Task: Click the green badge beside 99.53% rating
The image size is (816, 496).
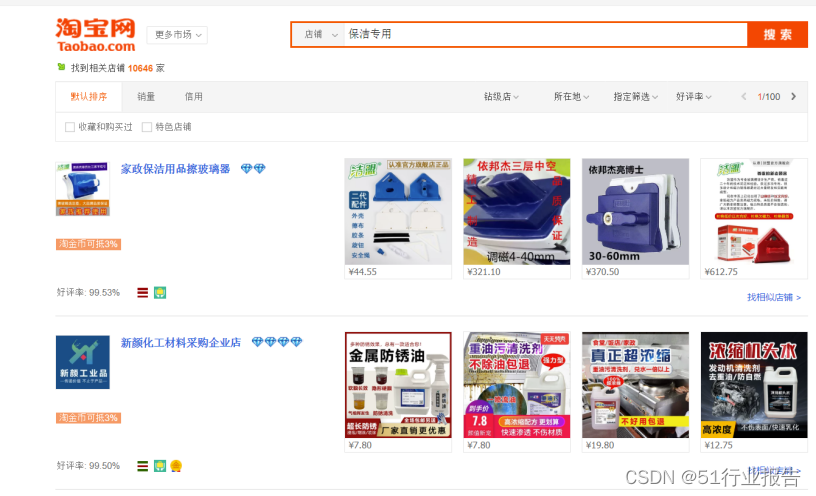Action: pyautogui.click(x=160, y=292)
